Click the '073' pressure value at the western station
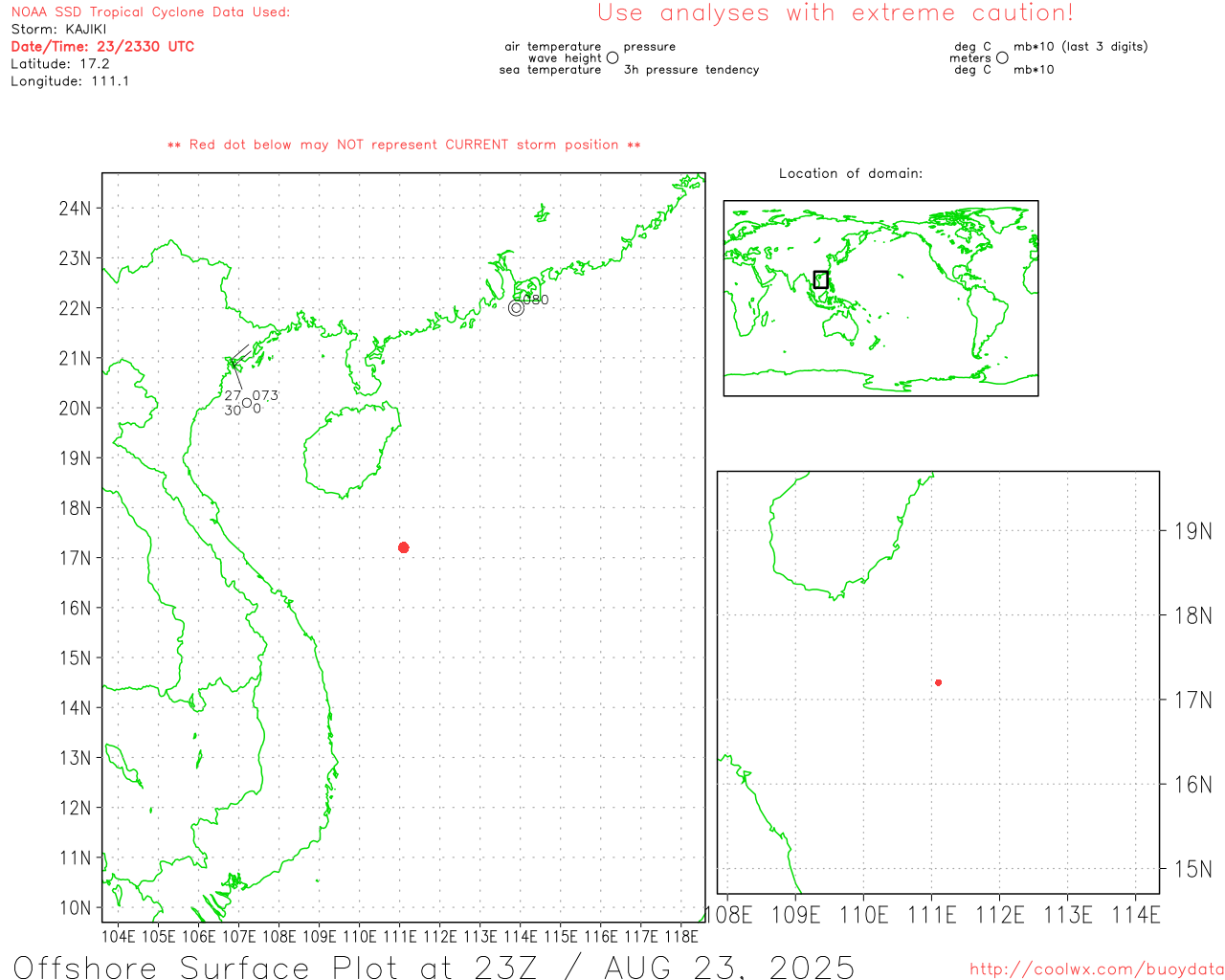Viewport: 1225px width, 980px height. pyautogui.click(x=265, y=395)
